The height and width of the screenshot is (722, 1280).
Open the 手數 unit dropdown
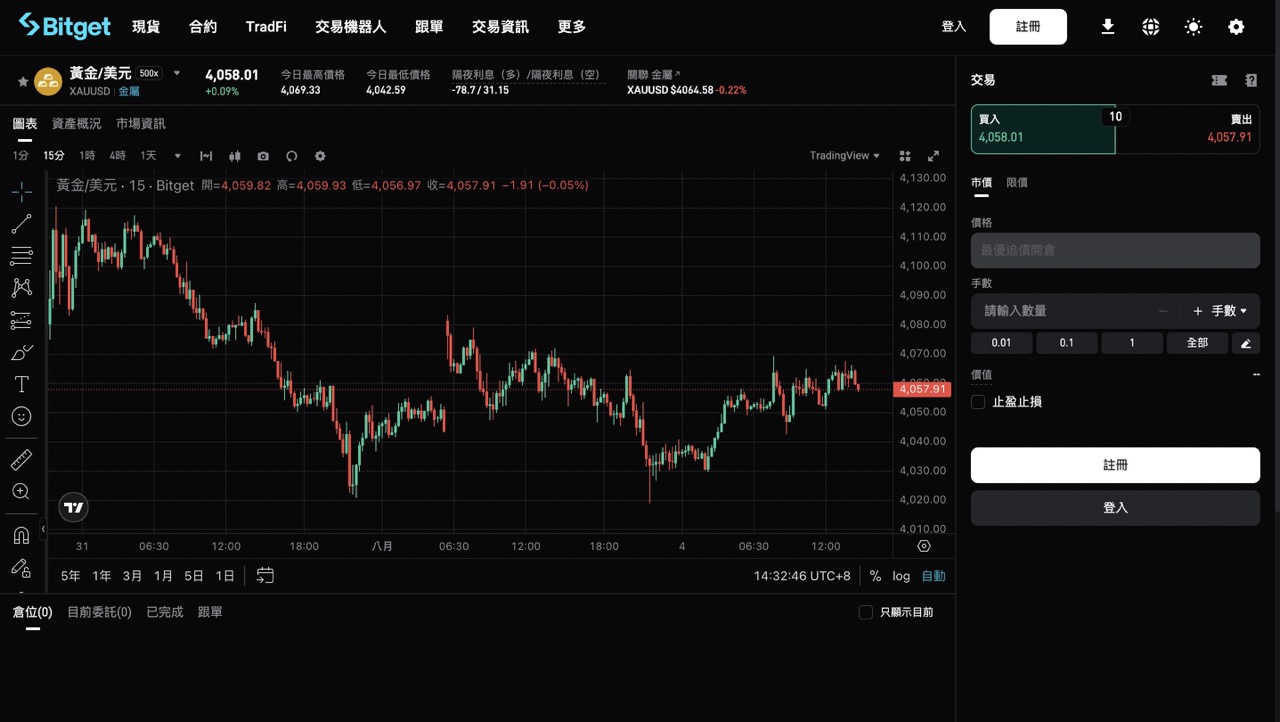[x=1229, y=311]
